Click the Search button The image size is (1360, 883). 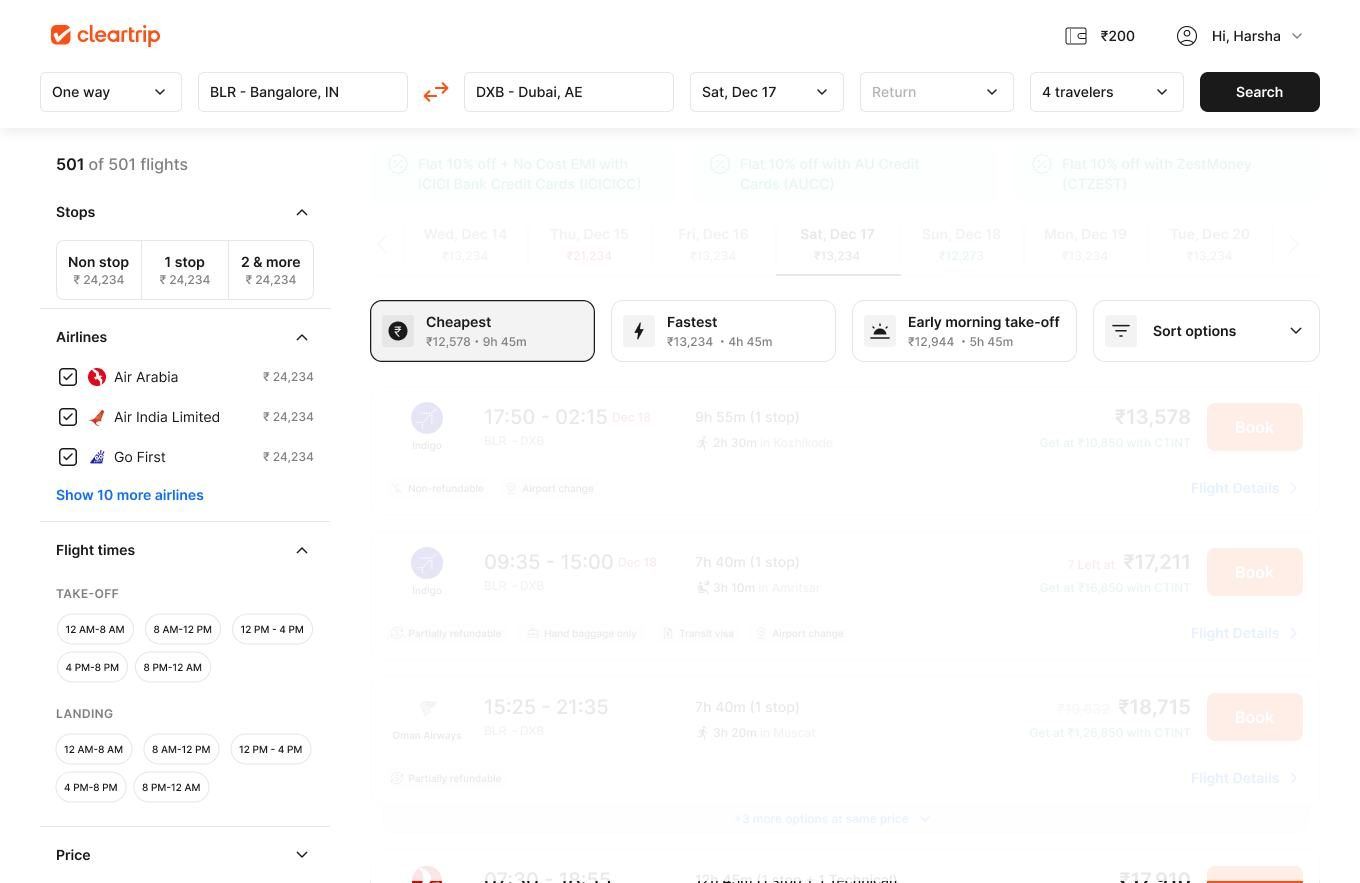coord(1260,92)
